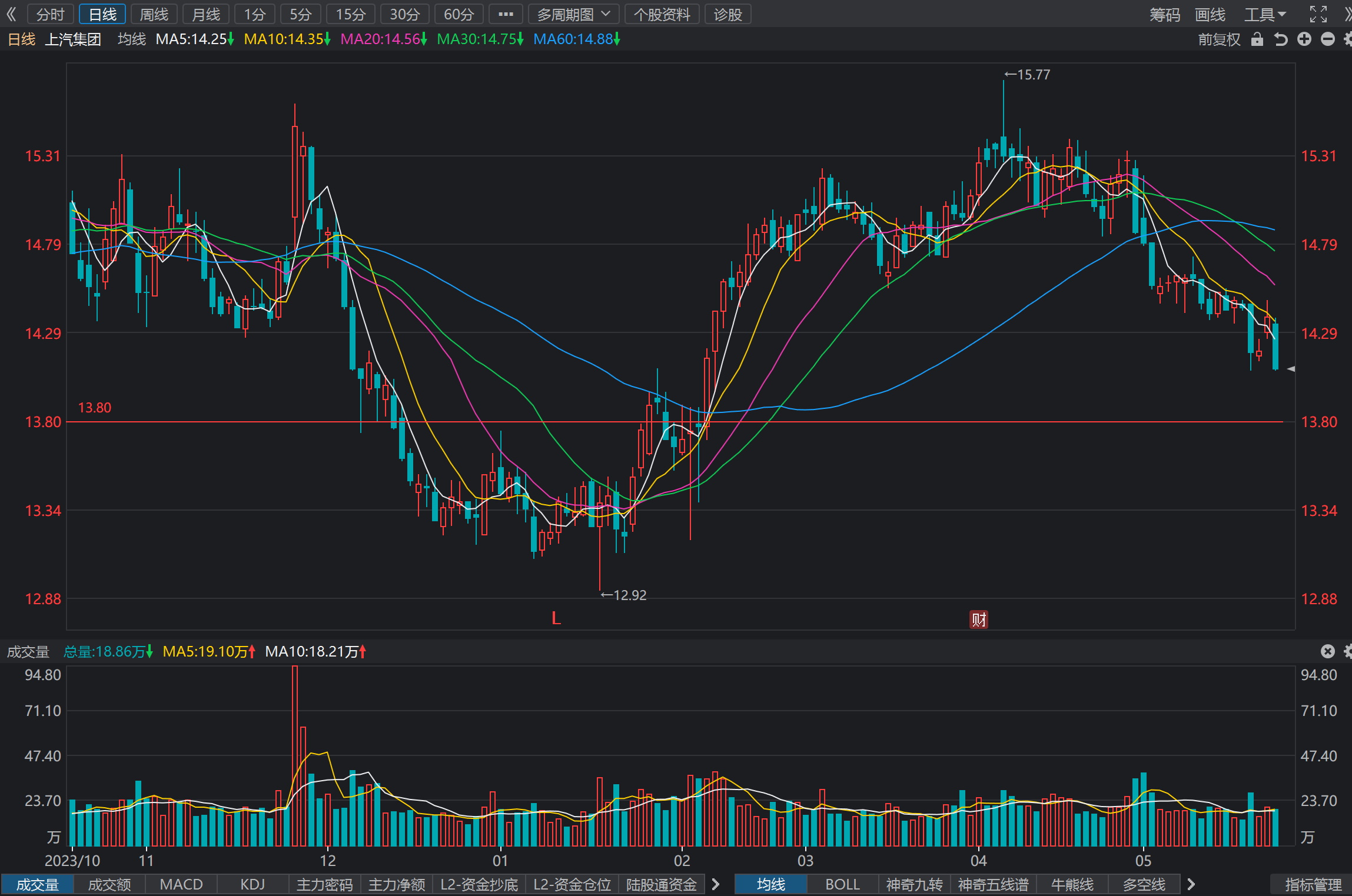Close the volume sub-panel
The width and height of the screenshot is (1352, 896).
1328,651
